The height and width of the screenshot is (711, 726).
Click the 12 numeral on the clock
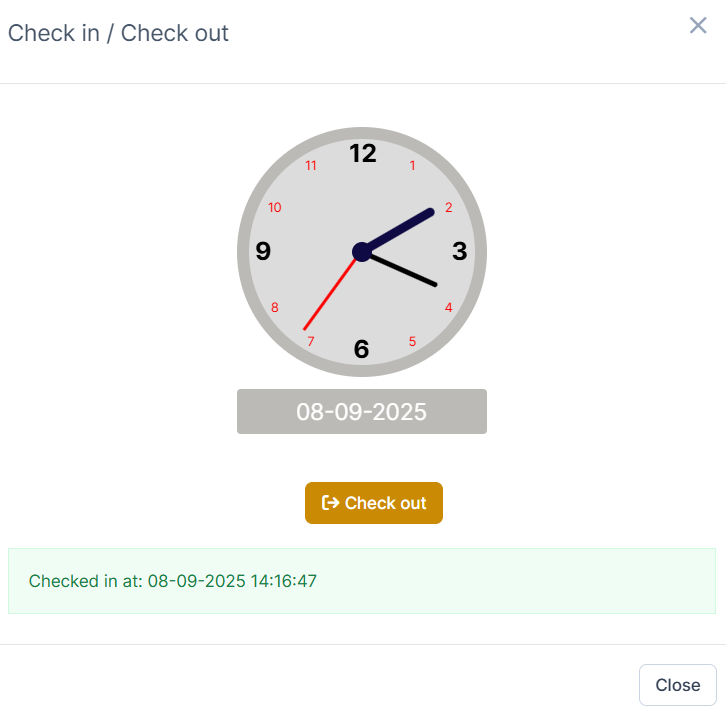(362, 153)
